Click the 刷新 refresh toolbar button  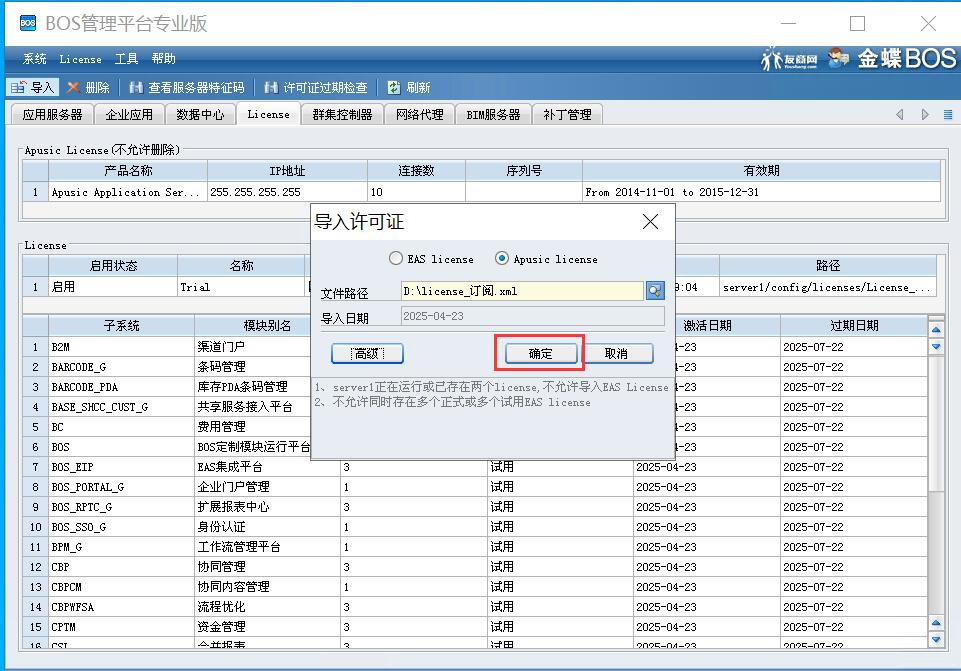[409, 88]
